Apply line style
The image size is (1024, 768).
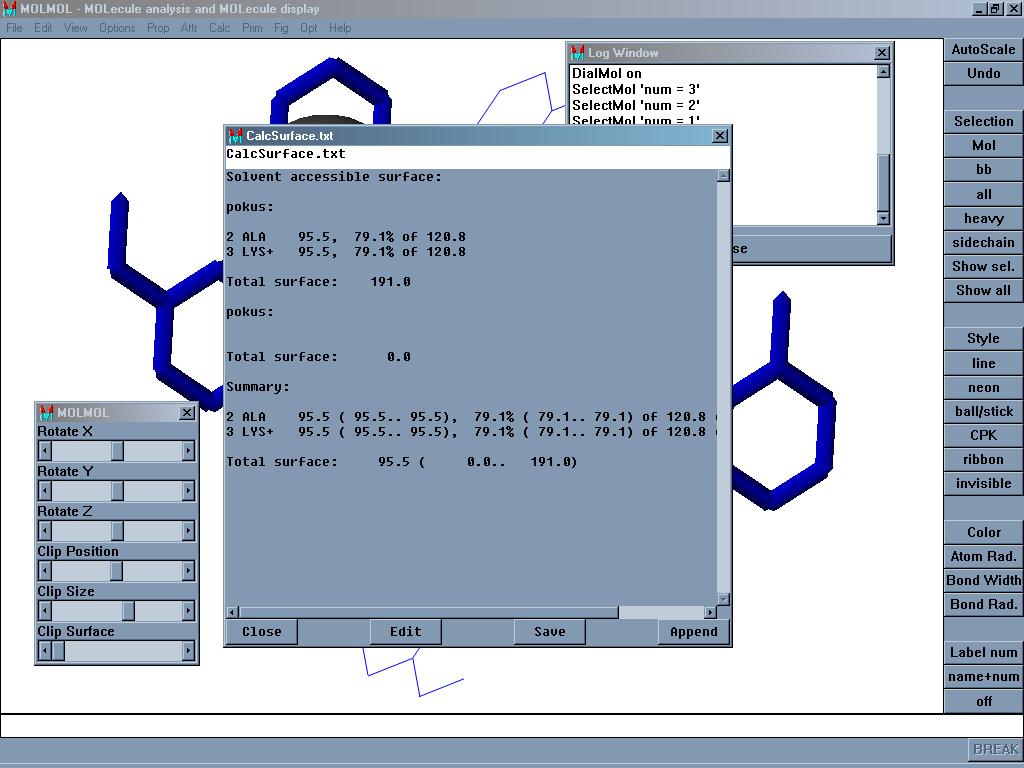click(x=983, y=363)
